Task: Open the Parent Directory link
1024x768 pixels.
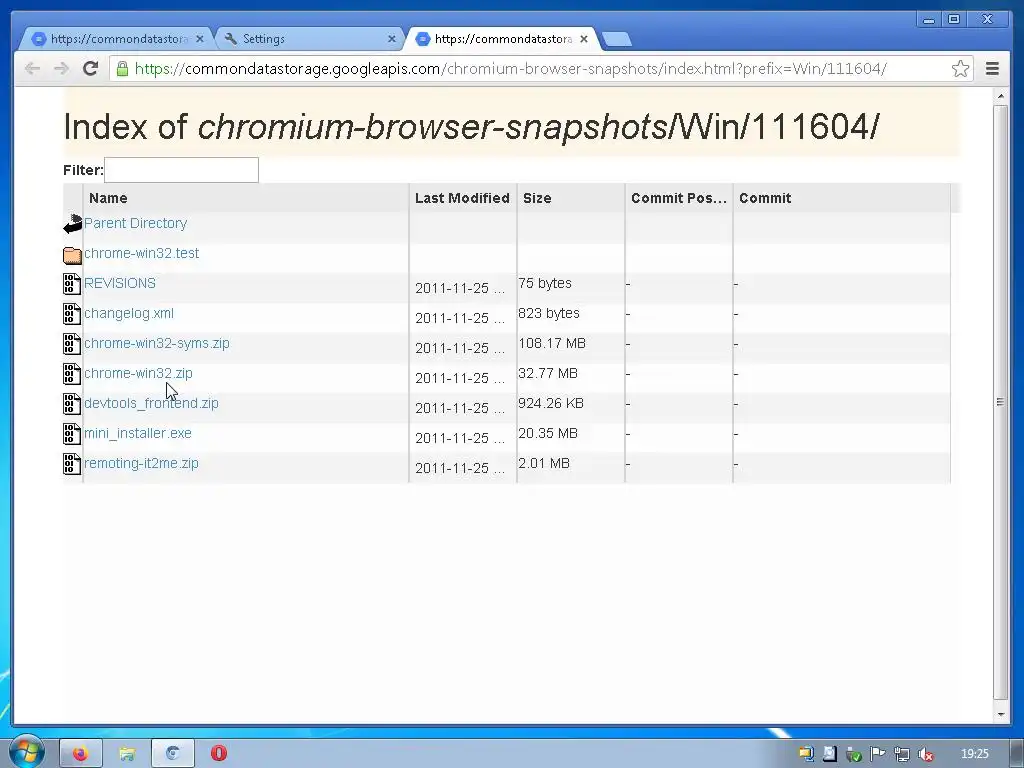Action: click(135, 223)
